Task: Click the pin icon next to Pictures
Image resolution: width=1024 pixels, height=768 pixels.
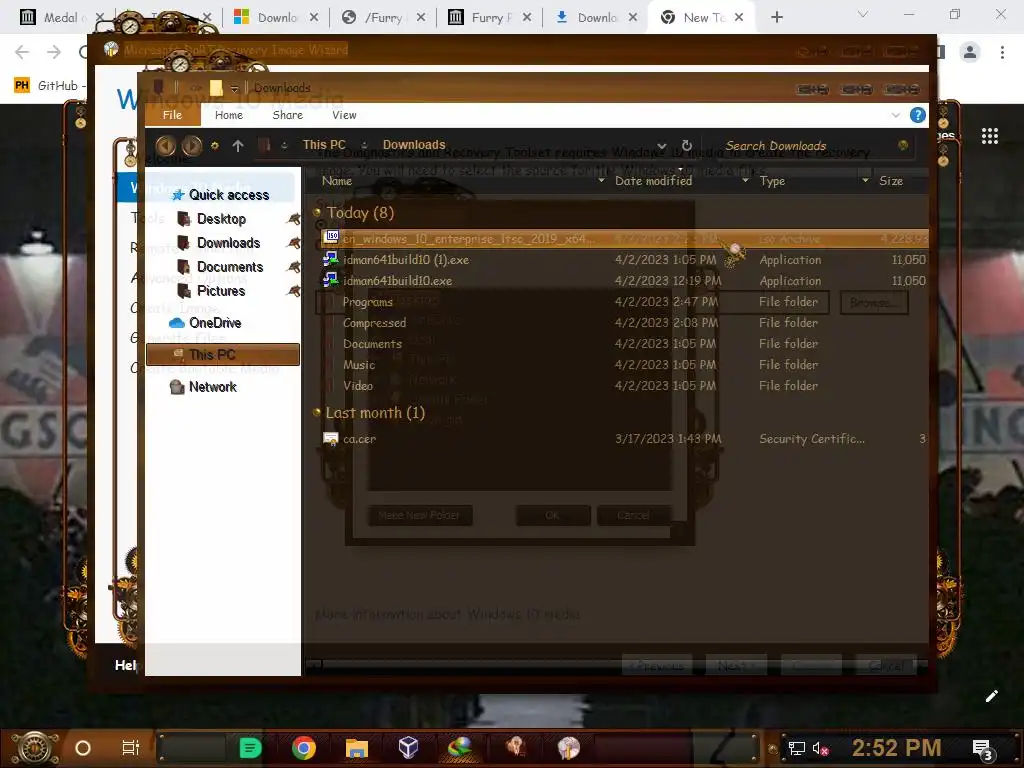Action: [x=293, y=291]
